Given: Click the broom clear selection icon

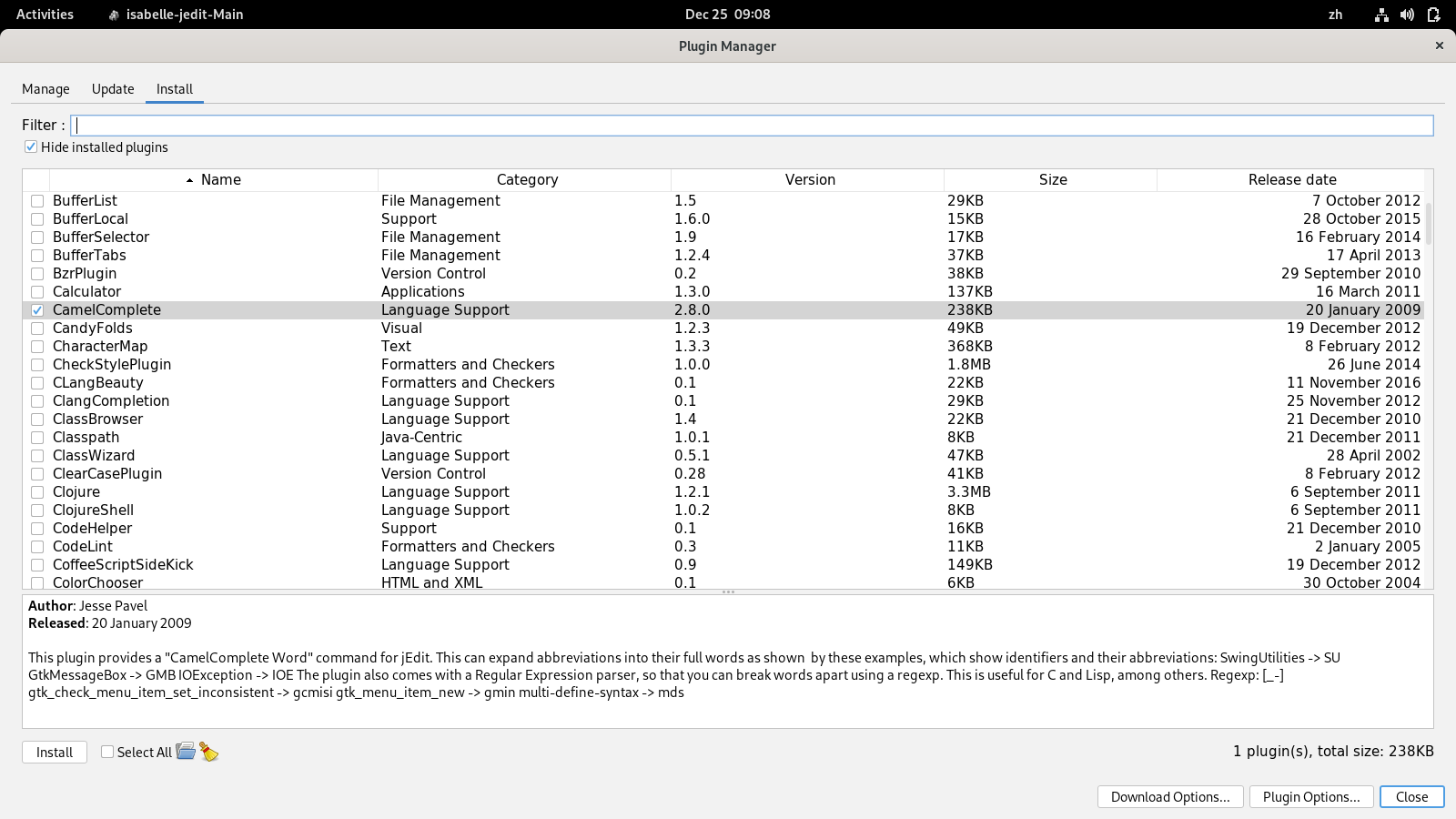Looking at the screenshot, I should 209,752.
